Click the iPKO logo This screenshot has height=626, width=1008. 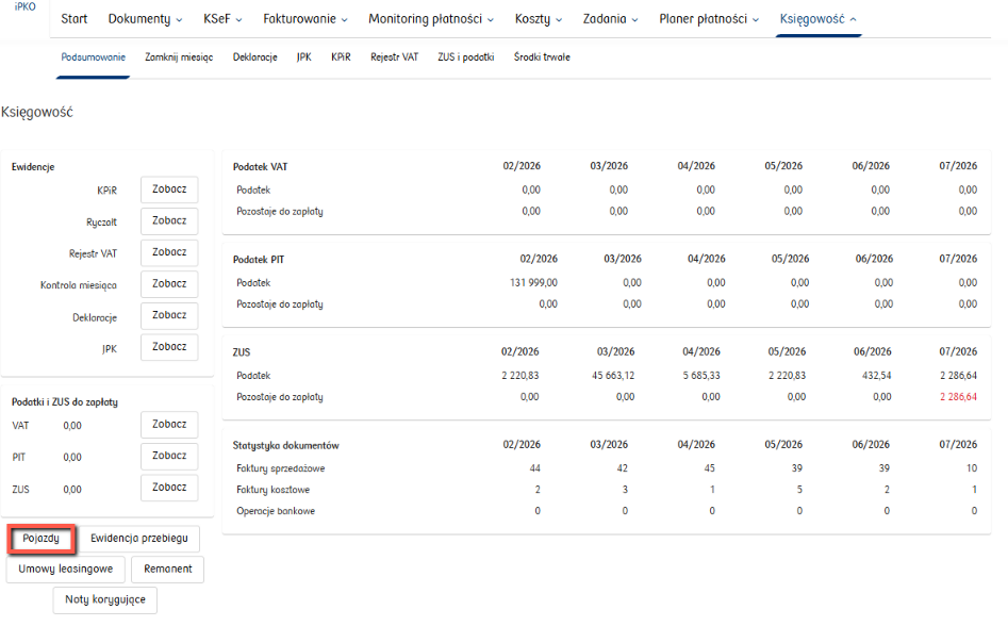(25, 6)
